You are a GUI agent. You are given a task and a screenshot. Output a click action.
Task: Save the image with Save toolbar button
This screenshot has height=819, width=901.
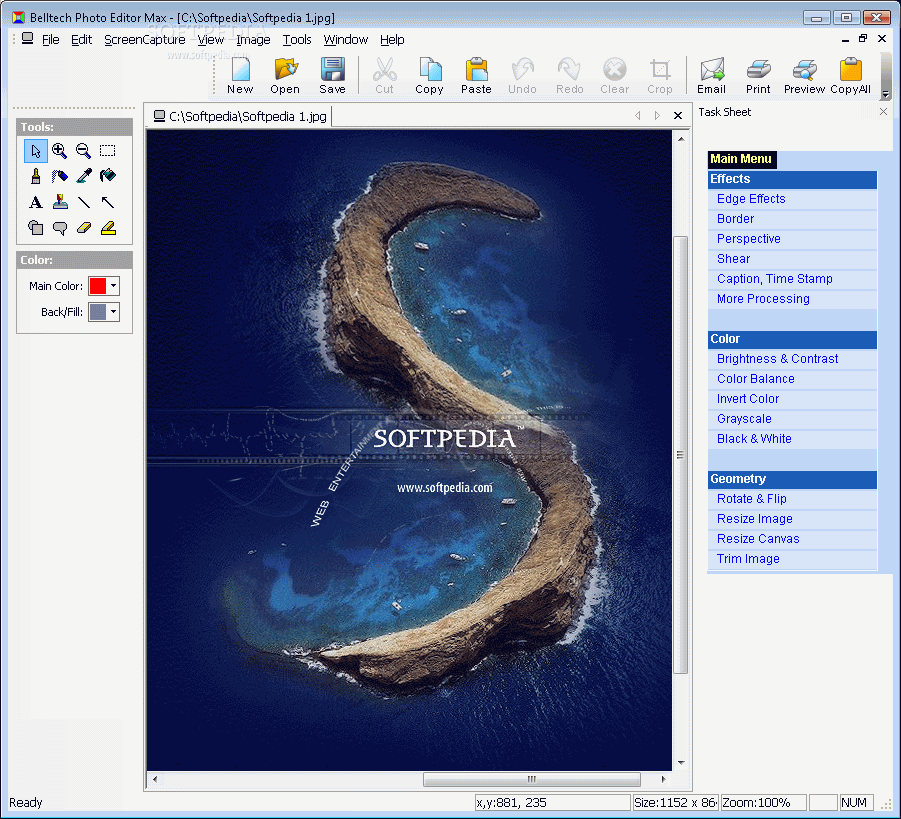332,75
